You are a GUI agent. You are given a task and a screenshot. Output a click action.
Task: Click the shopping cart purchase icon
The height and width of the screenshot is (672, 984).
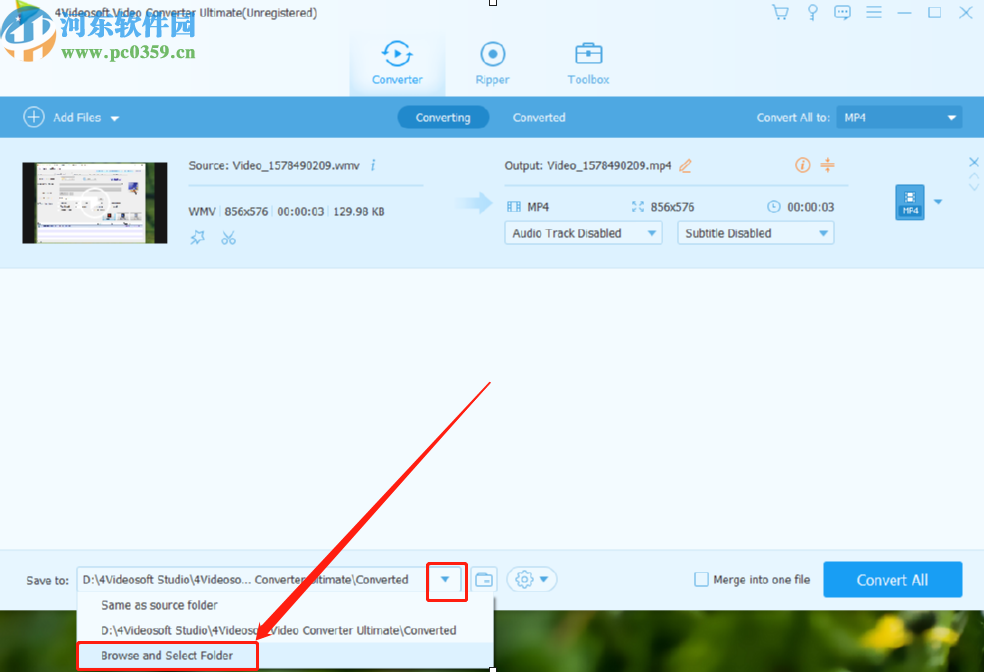(x=780, y=12)
